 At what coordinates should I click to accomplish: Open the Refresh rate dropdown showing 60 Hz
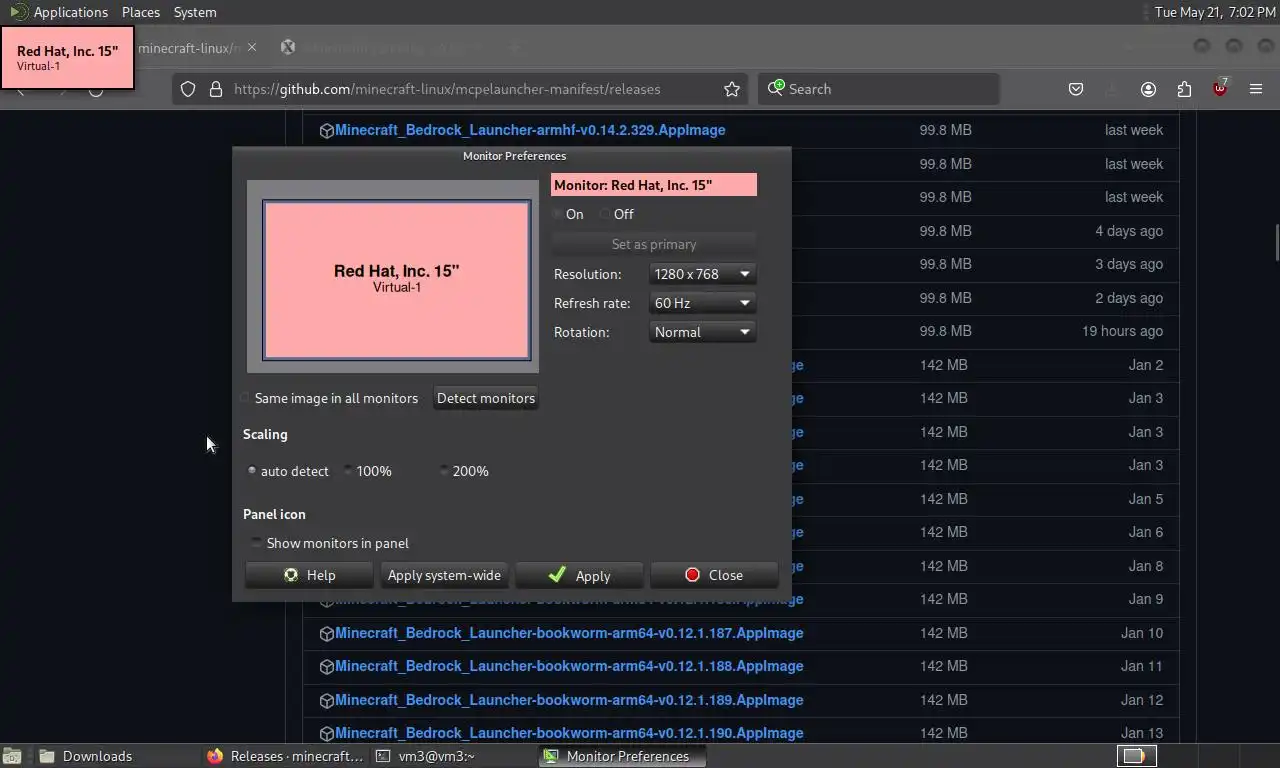pyautogui.click(x=702, y=303)
